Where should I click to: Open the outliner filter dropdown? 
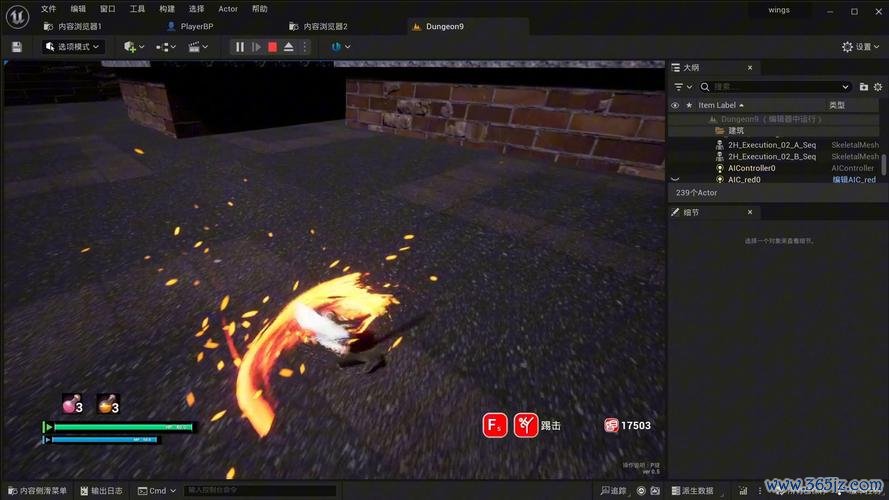tap(683, 87)
